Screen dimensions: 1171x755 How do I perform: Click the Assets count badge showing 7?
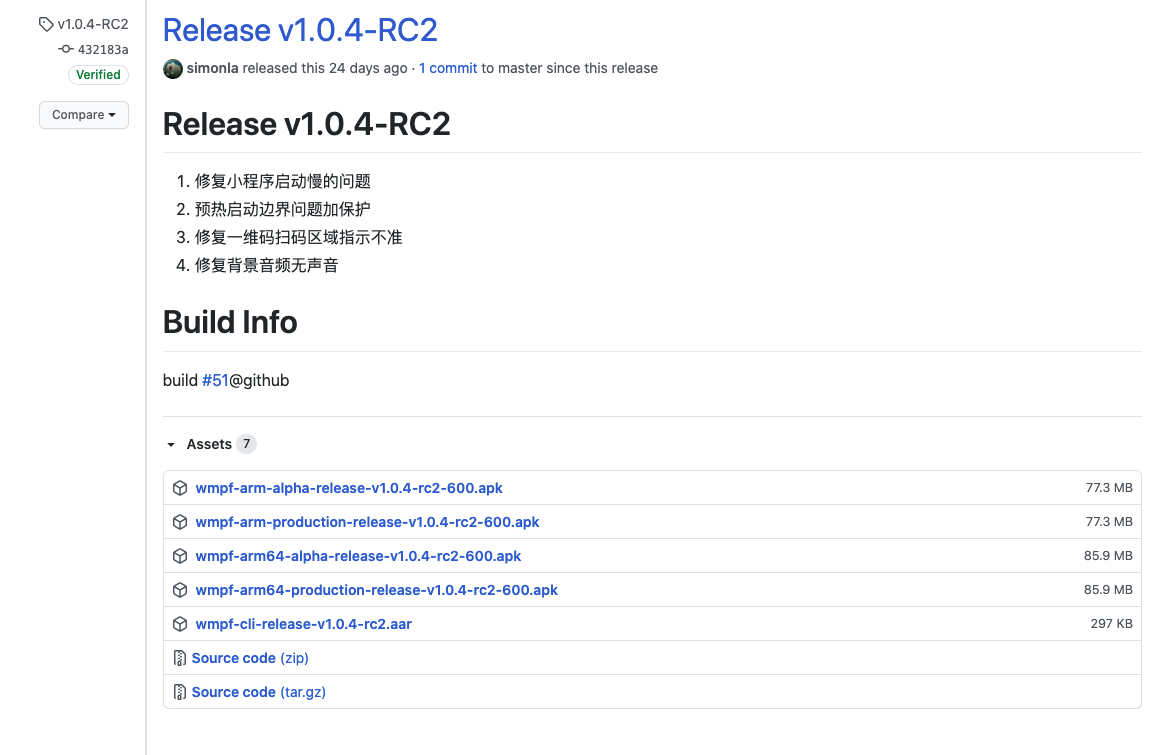(x=246, y=444)
